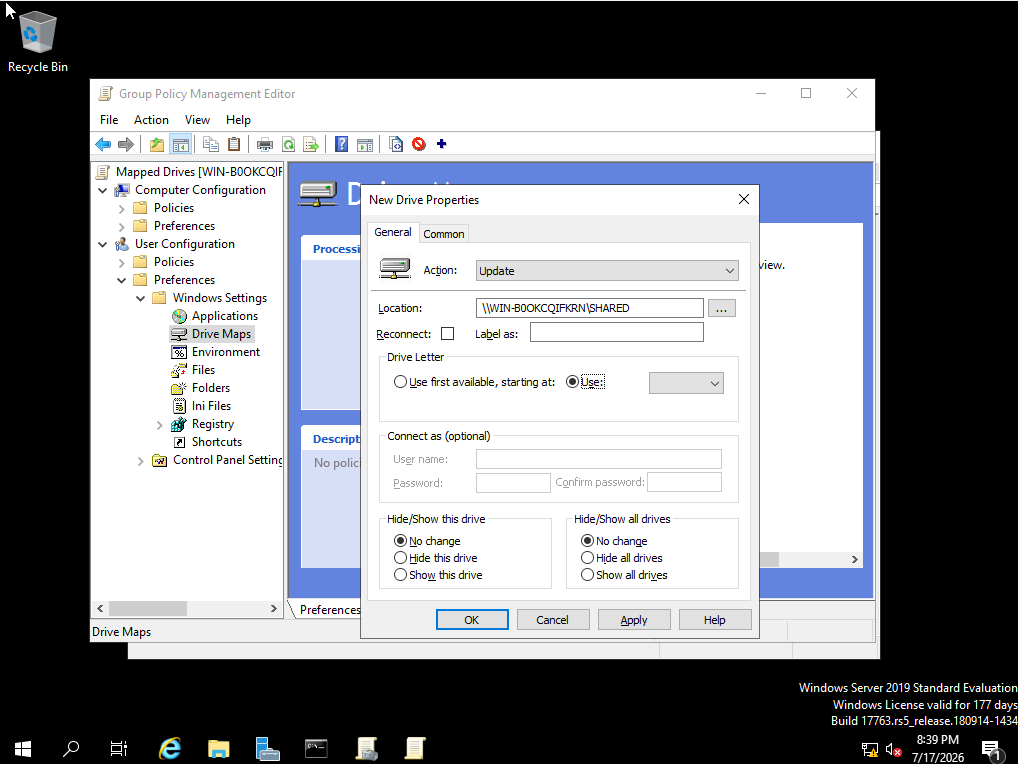
Task: Open the File menu
Action: (109, 120)
